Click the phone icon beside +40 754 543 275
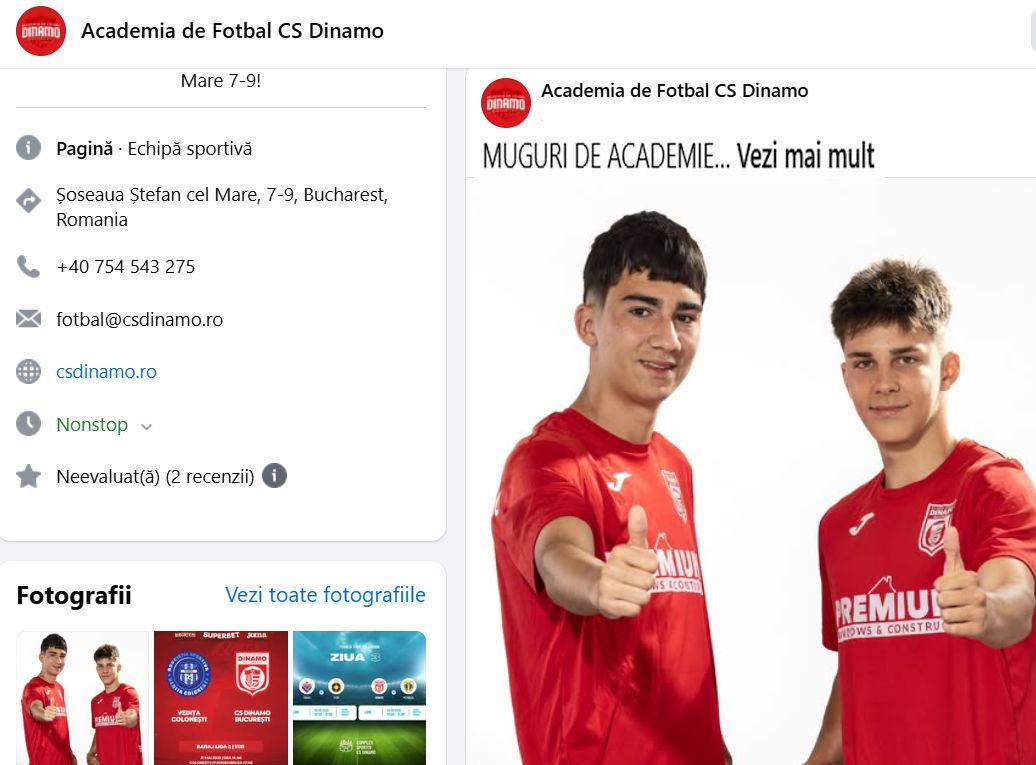1036x765 pixels. tap(28, 266)
